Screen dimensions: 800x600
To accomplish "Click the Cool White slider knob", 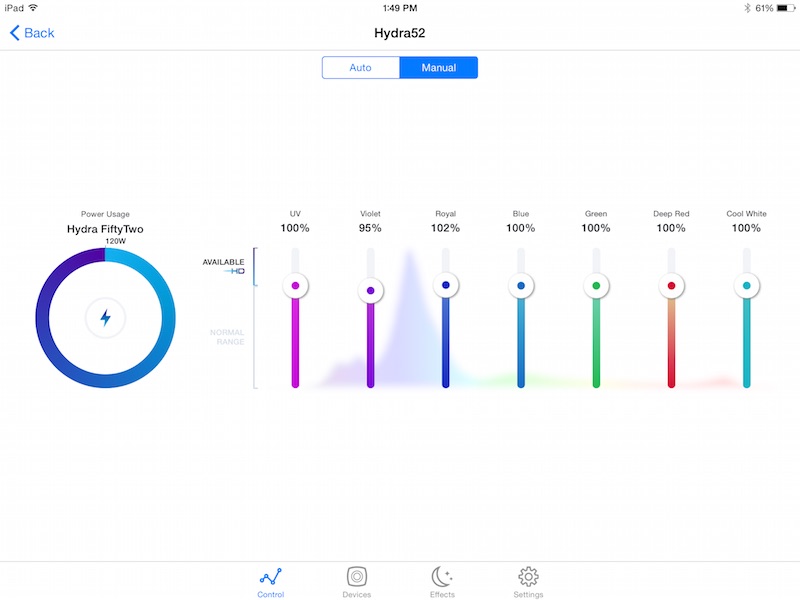I will coord(746,286).
